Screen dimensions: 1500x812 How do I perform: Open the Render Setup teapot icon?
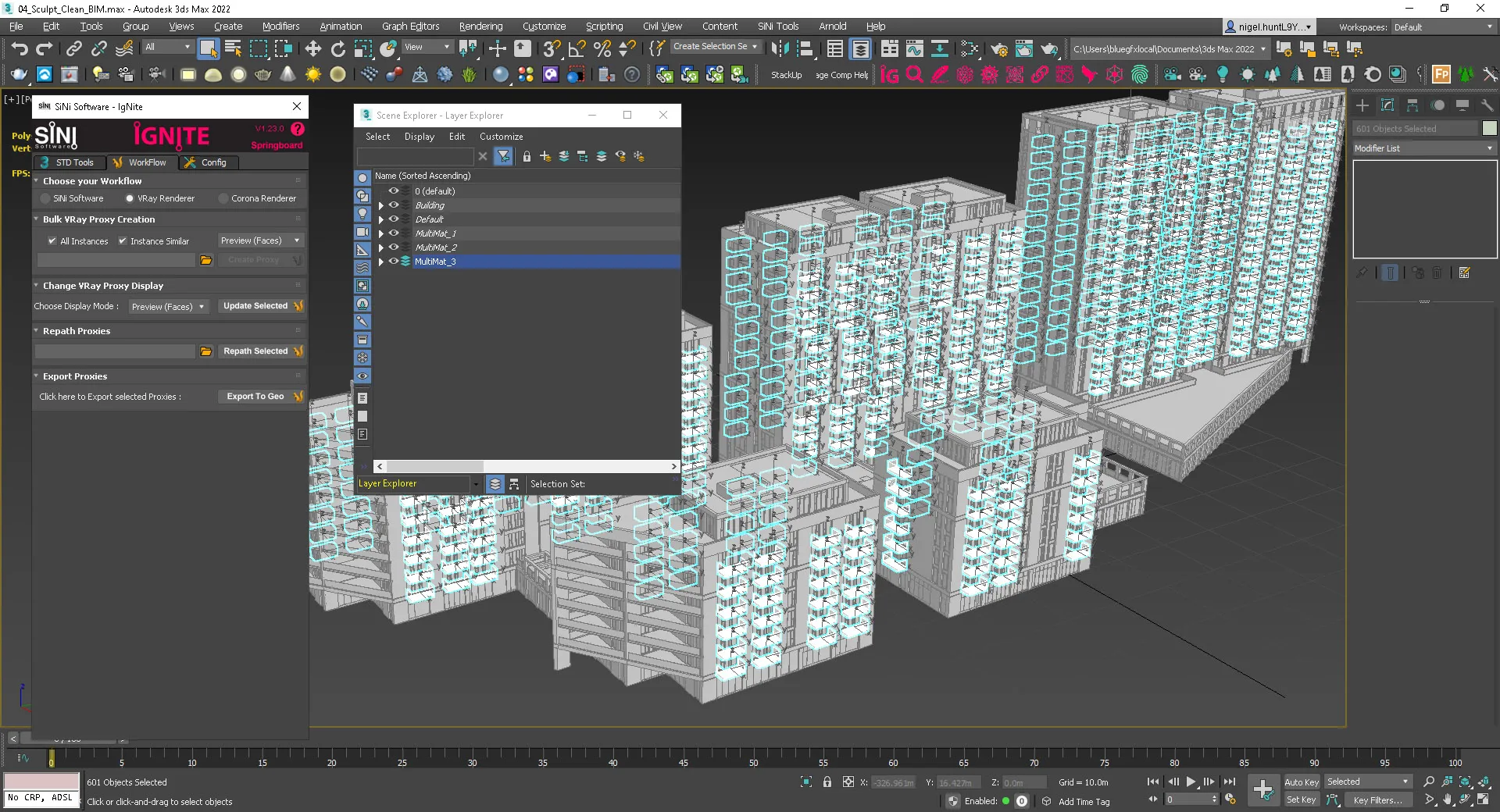tap(999, 49)
